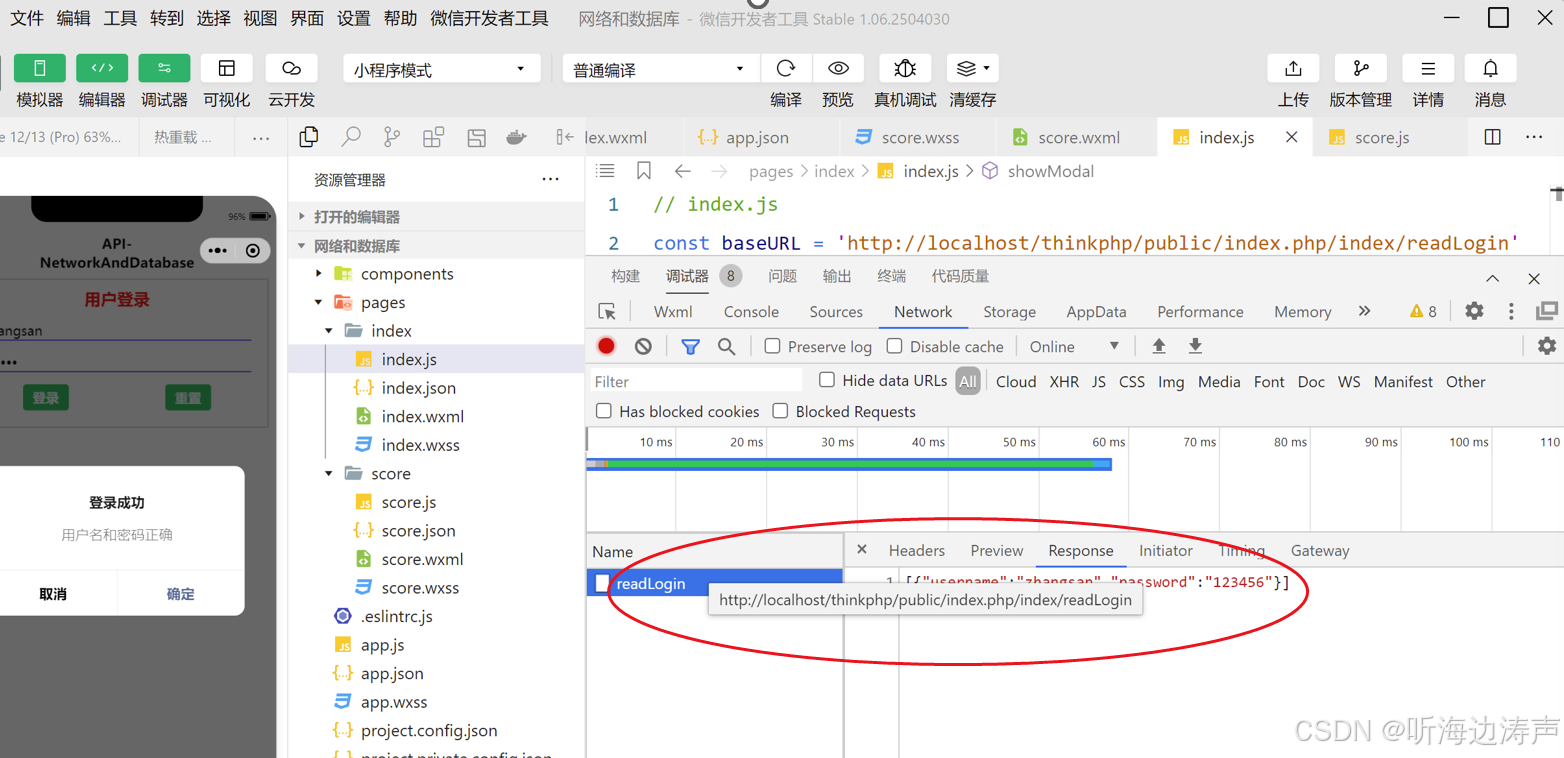Screen dimensions: 1564x758
Task: Open the 文件 menu
Action: coord(27,18)
